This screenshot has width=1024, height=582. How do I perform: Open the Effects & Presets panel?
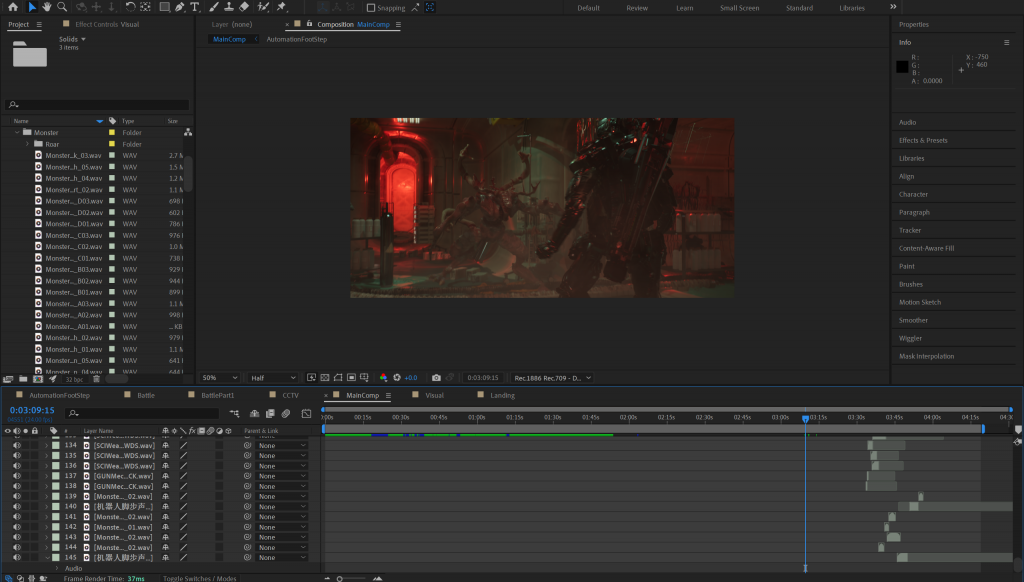(922, 140)
